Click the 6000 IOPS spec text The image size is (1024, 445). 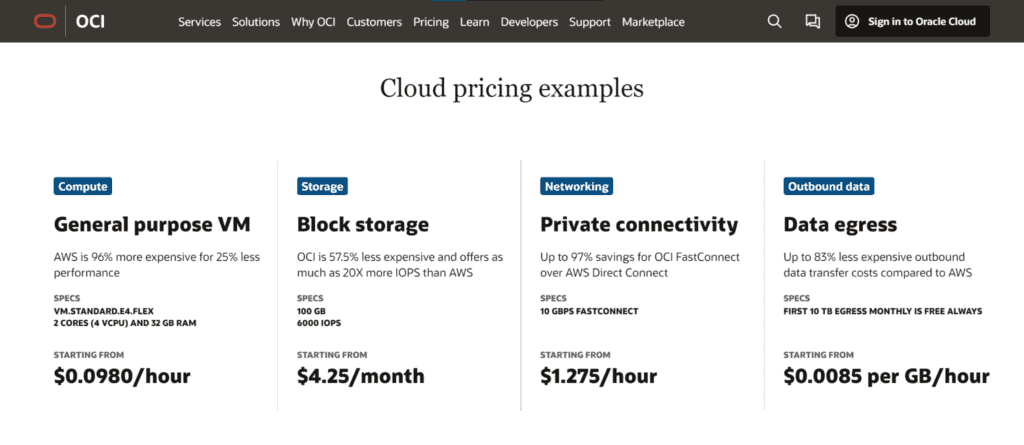(319, 323)
